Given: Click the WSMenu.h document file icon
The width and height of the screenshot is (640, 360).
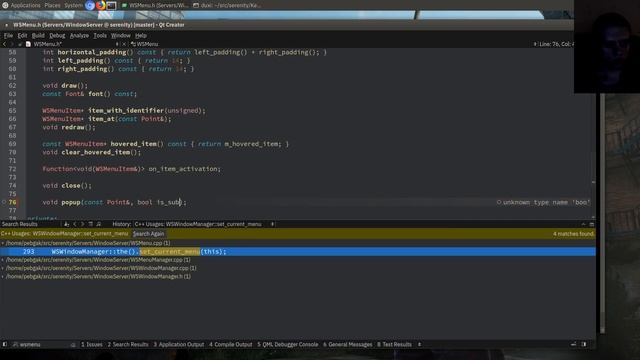Looking at the screenshot, I should point(28,44).
